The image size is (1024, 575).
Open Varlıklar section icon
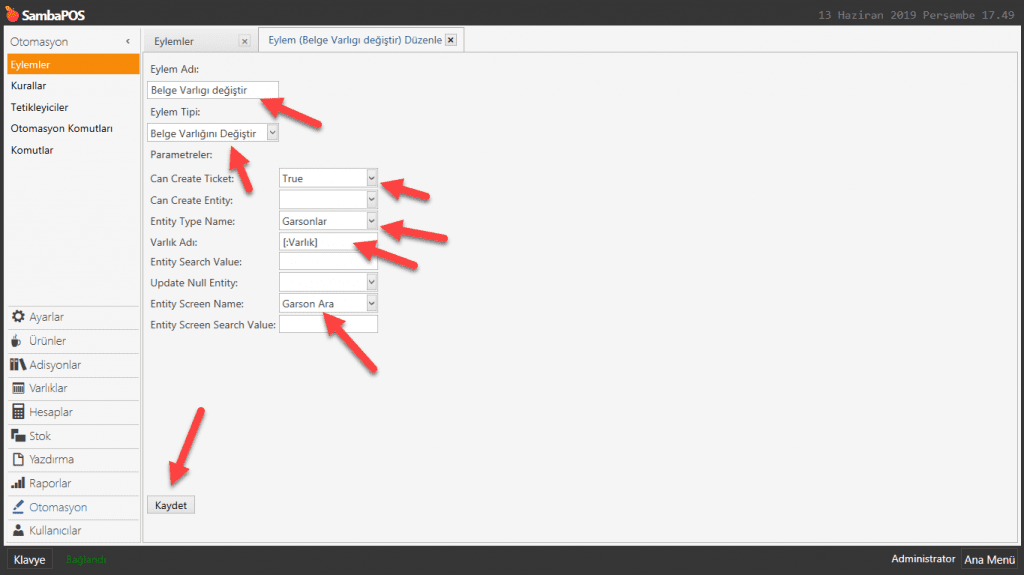(x=18, y=388)
